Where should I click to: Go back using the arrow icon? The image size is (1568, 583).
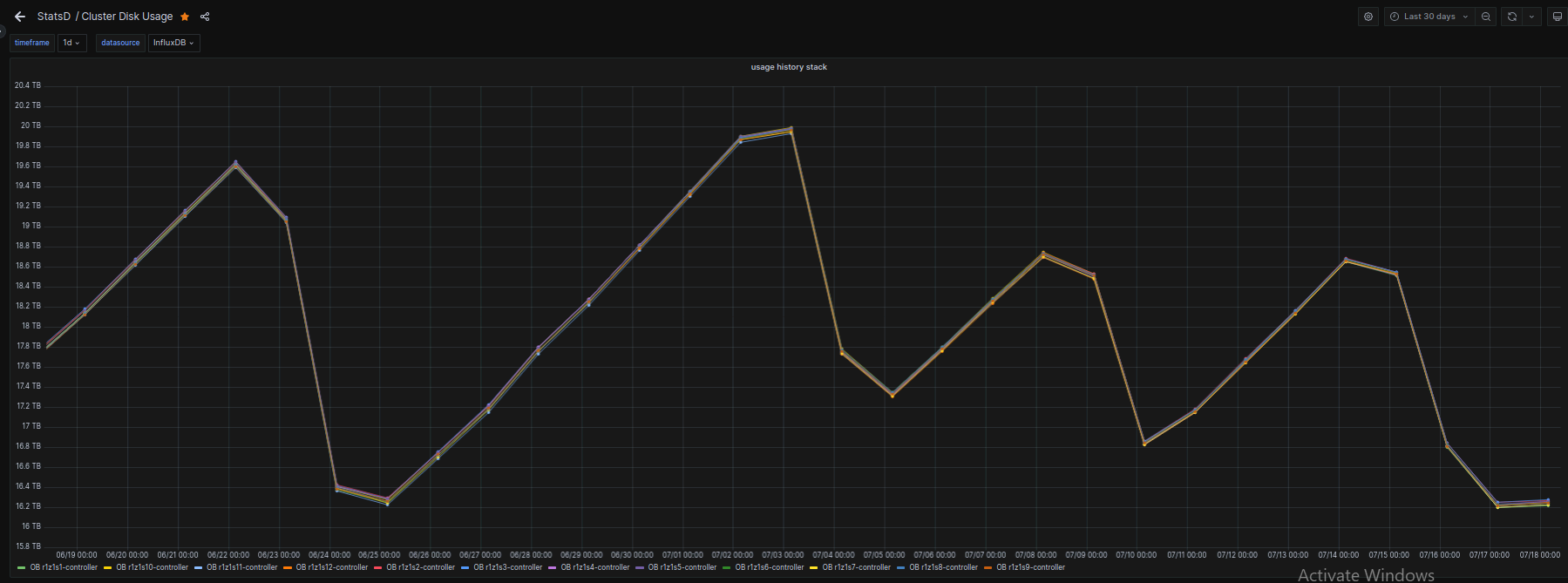[x=20, y=17]
